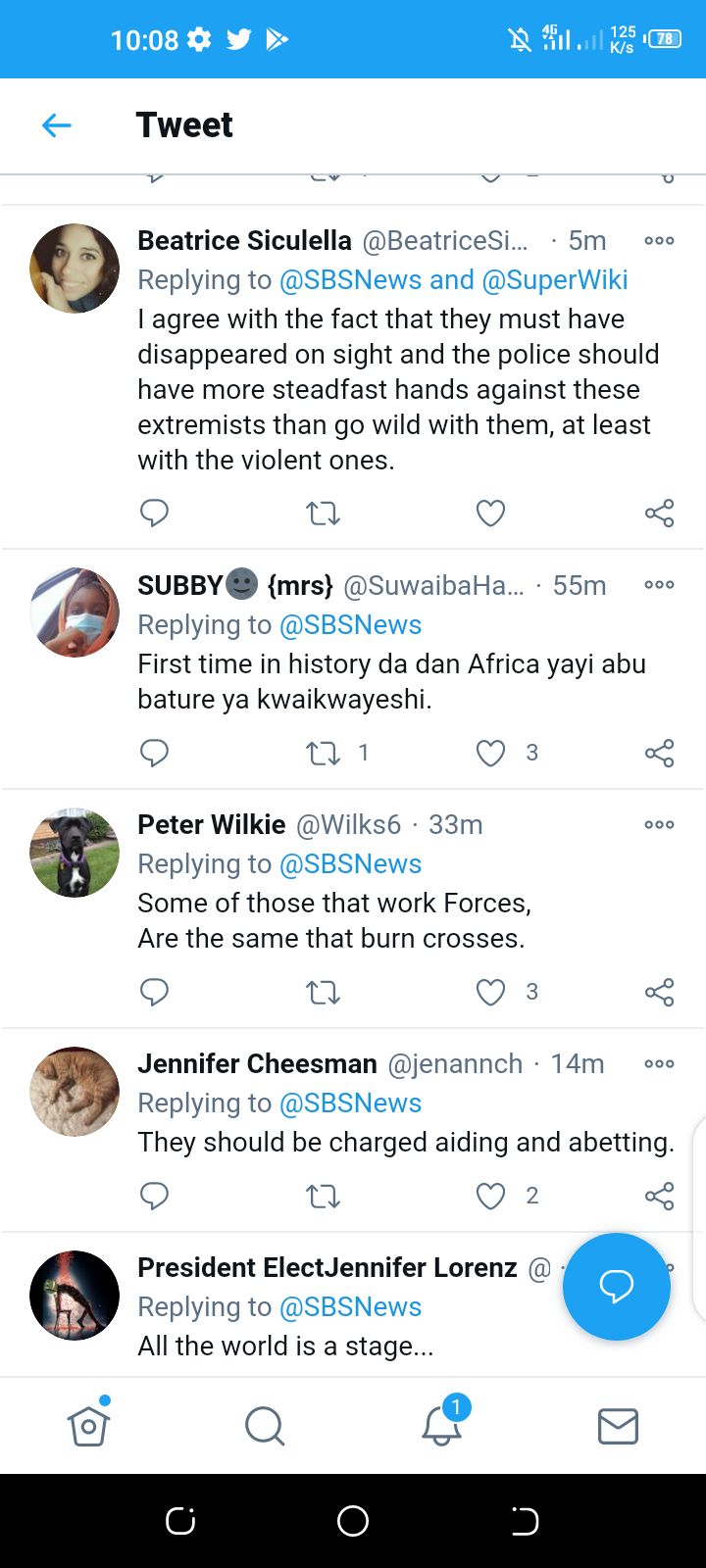This screenshot has width=706, height=1568.
Task: Retweet SUBBY's reply
Action: click(x=323, y=753)
